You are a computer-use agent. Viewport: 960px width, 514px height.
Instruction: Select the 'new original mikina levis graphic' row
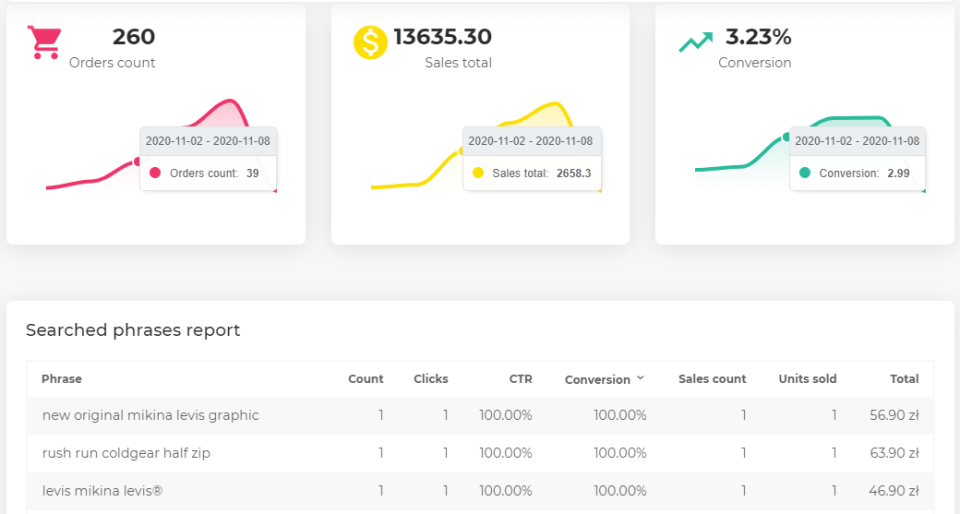[x=150, y=415]
